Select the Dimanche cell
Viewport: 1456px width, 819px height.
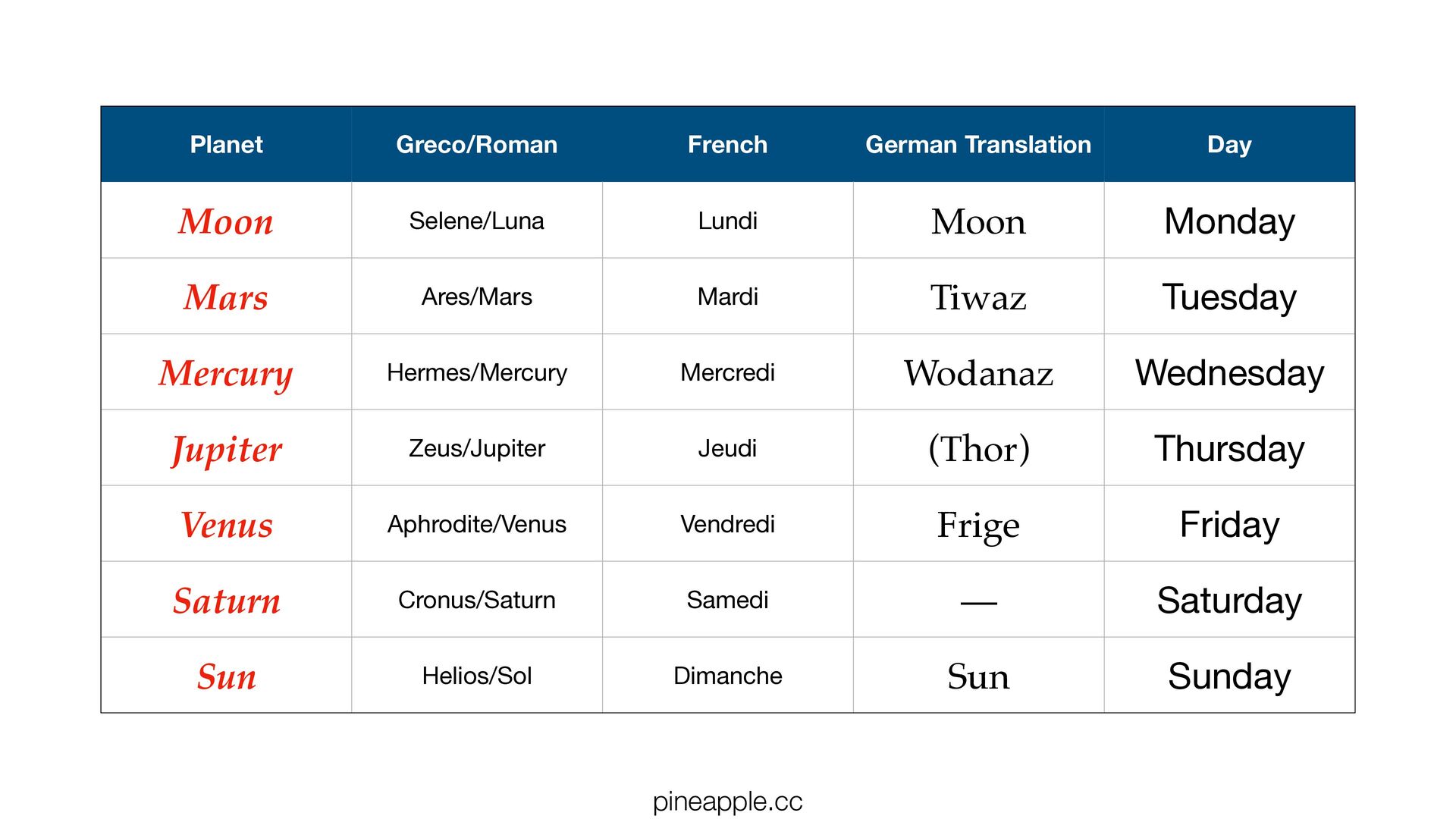click(x=727, y=676)
